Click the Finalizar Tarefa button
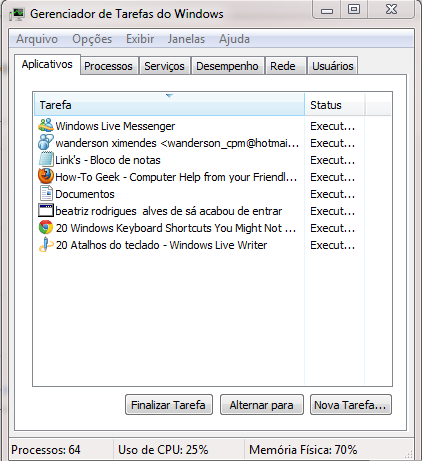The image size is (422, 461). [x=169, y=405]
